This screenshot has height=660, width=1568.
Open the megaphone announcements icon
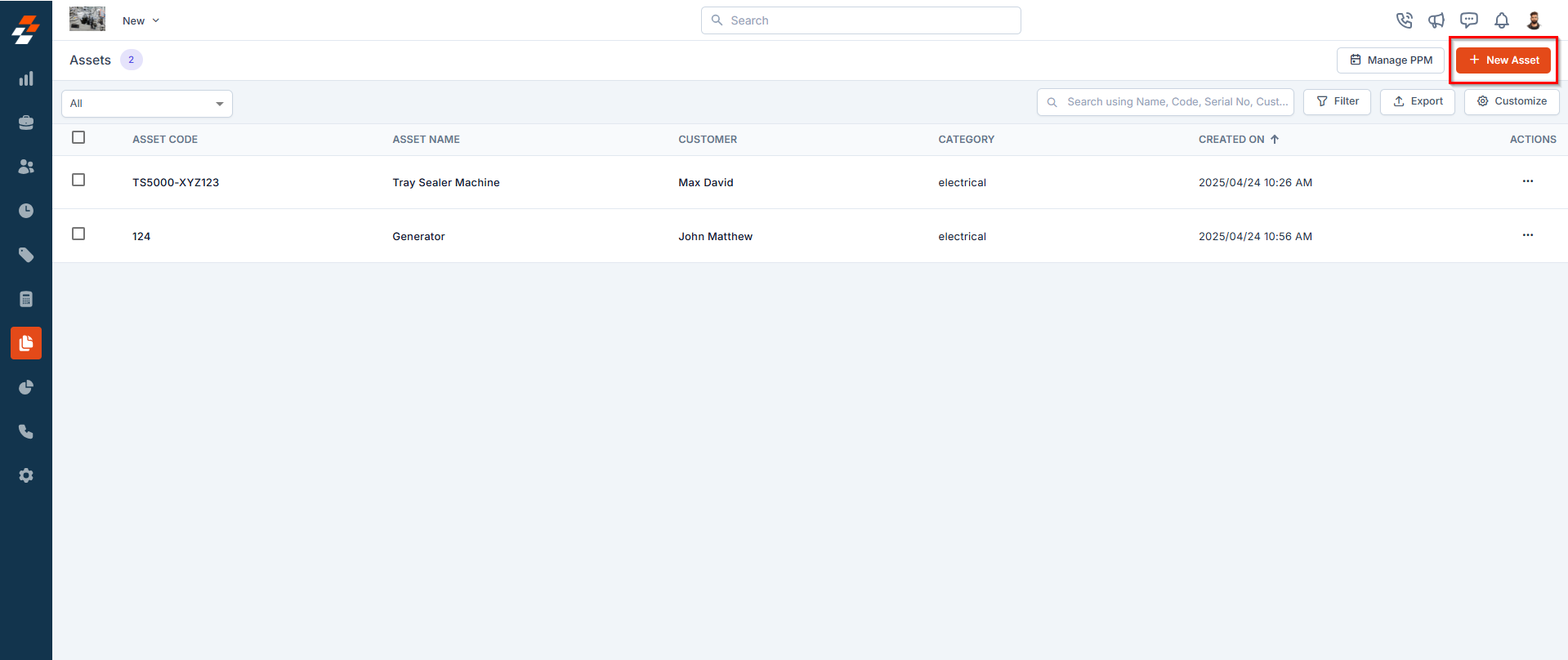[1436, 20]
